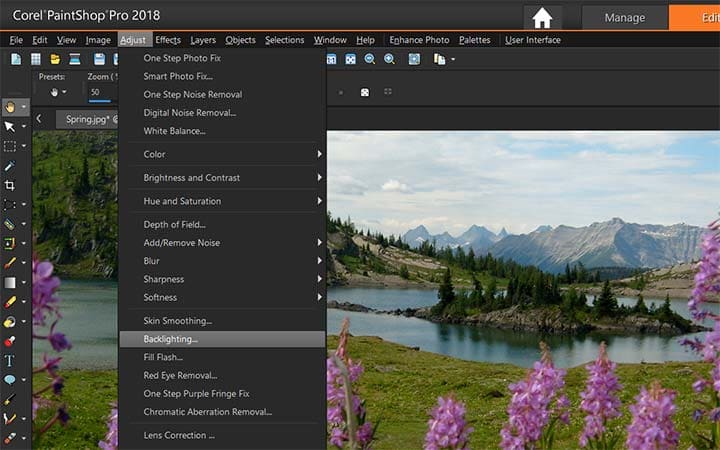This screenshot has width=720, height=450.
Task: Select the Pan hand tool
Action: 10,107
